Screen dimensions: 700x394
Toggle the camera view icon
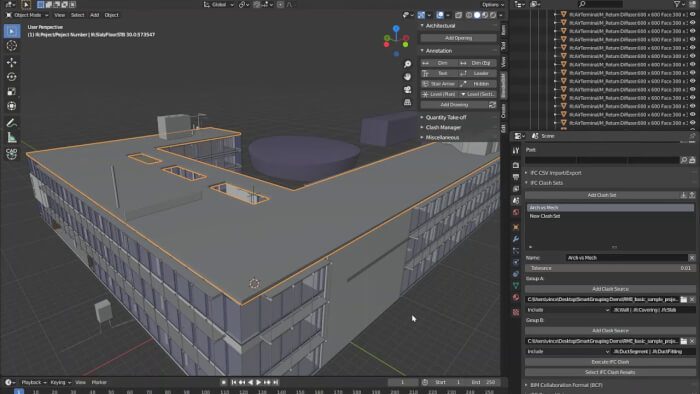tap(407, 90)
